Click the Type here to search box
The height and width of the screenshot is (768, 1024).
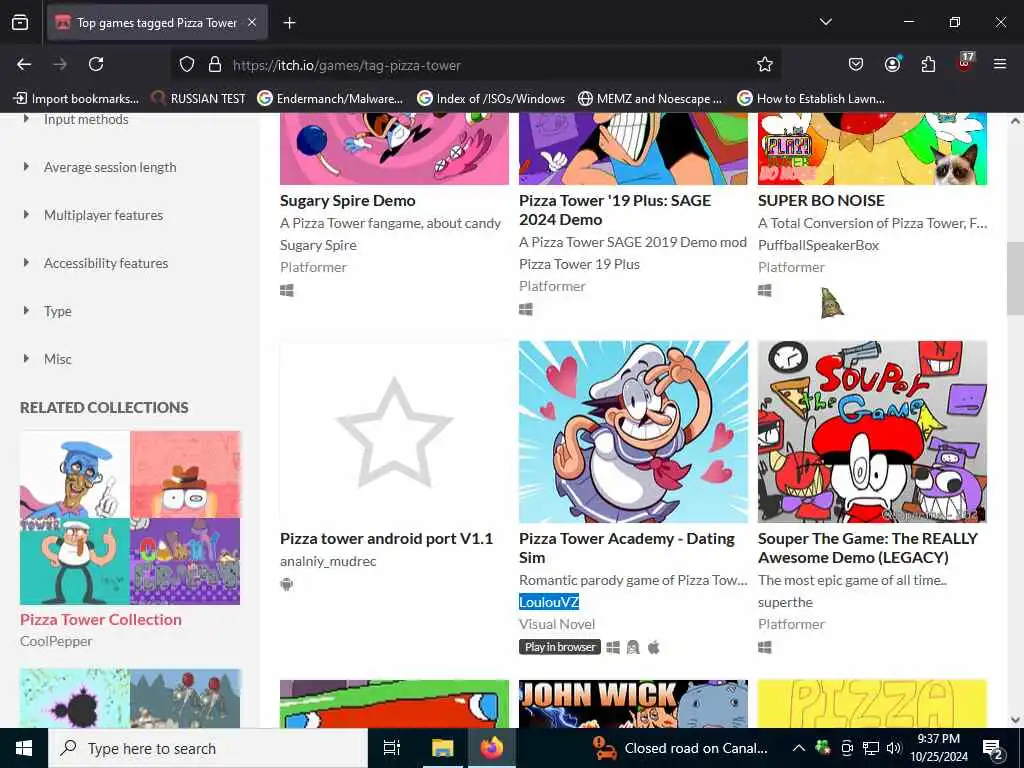click(208, 748)
